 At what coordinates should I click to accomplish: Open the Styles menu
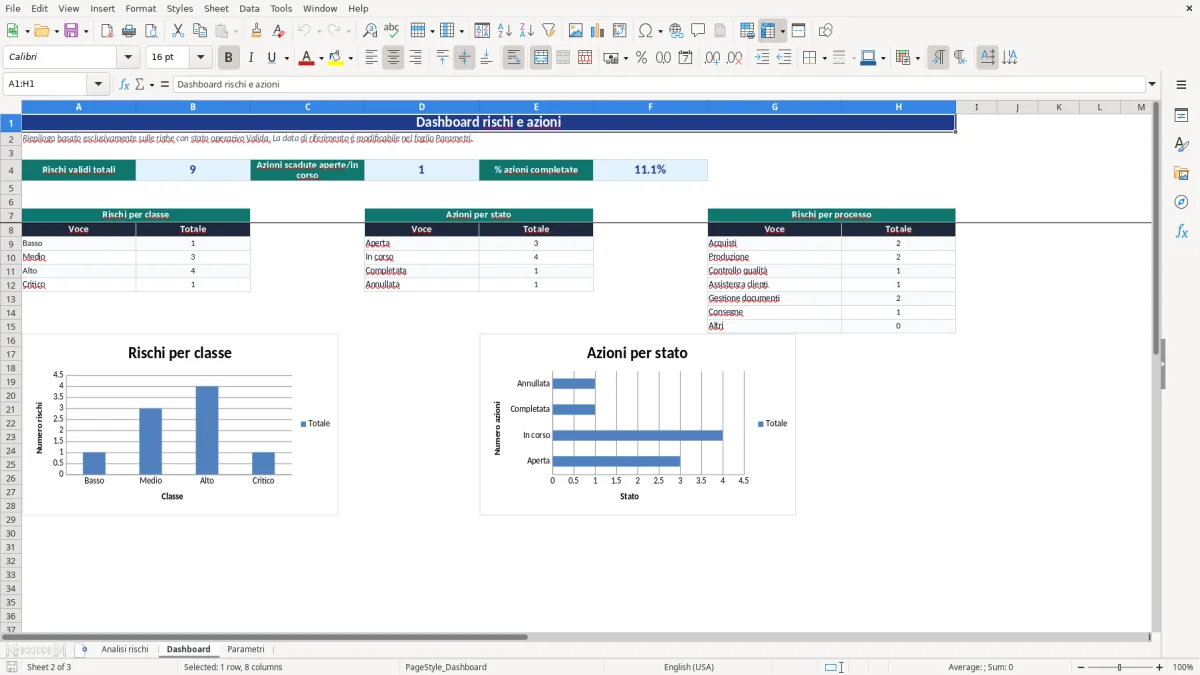click(x=180, y=8)
